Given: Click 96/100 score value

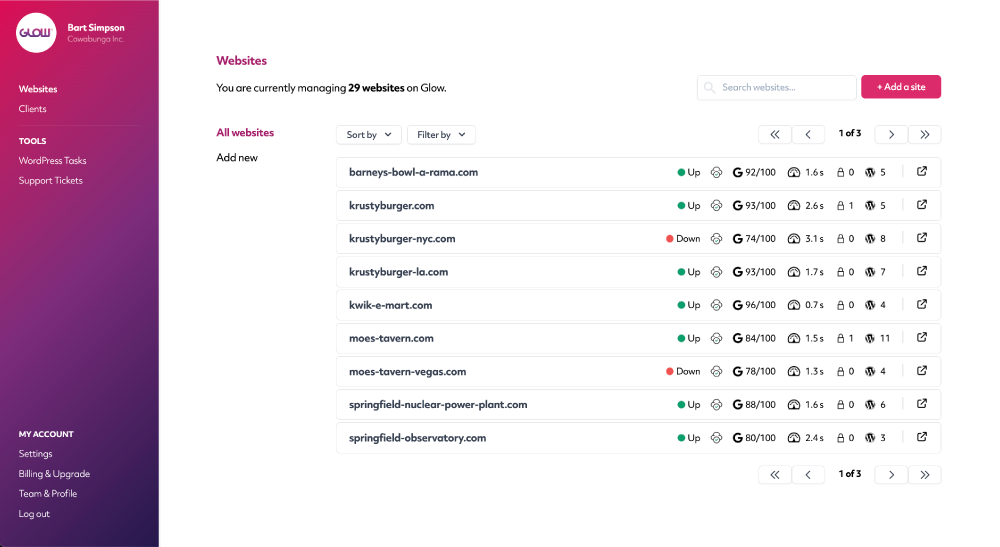Looking at the screenshot, I should click(x=760, y=305).
